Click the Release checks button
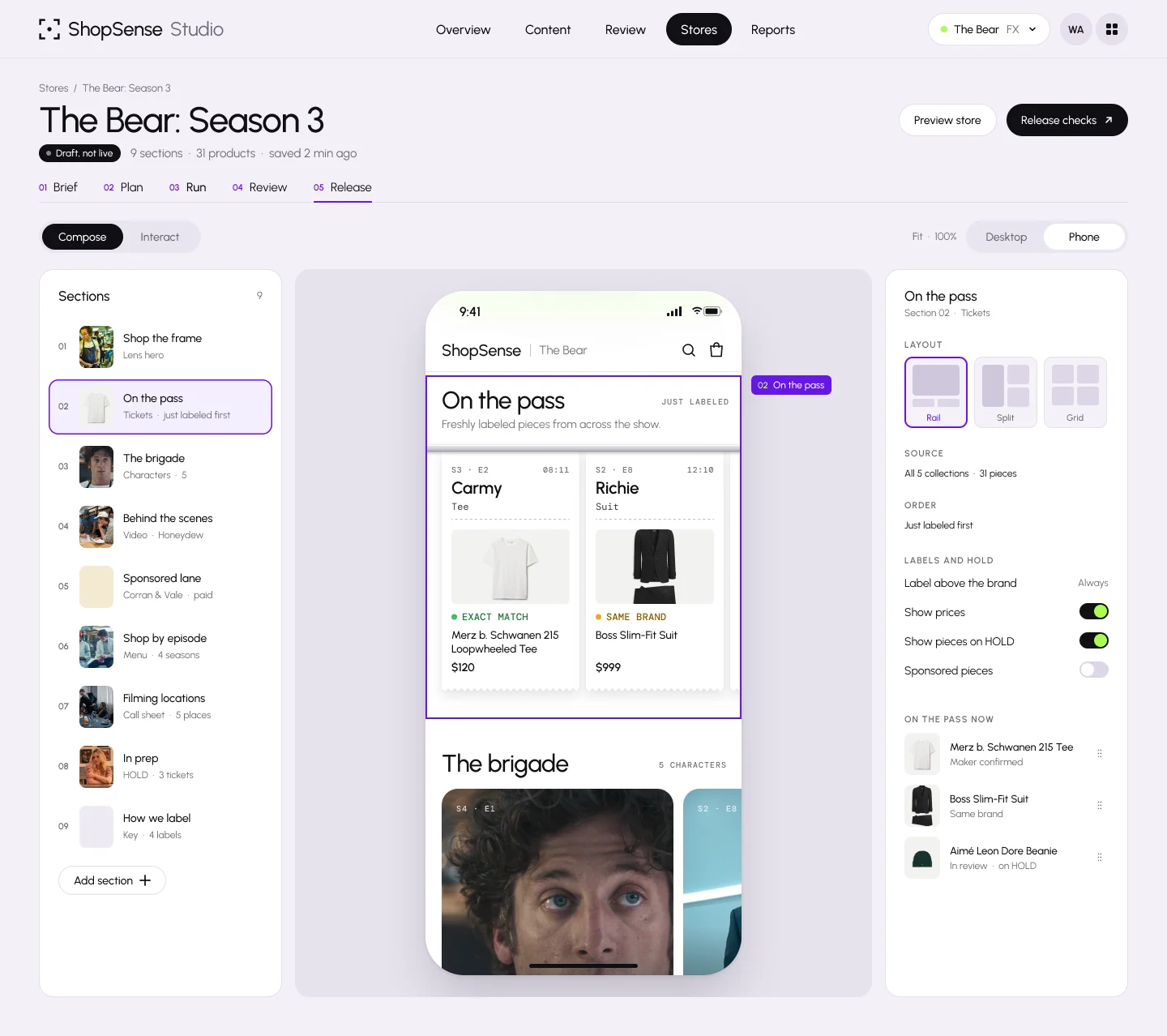Screen dimensions: 1167x1036 click(1067, 120)
